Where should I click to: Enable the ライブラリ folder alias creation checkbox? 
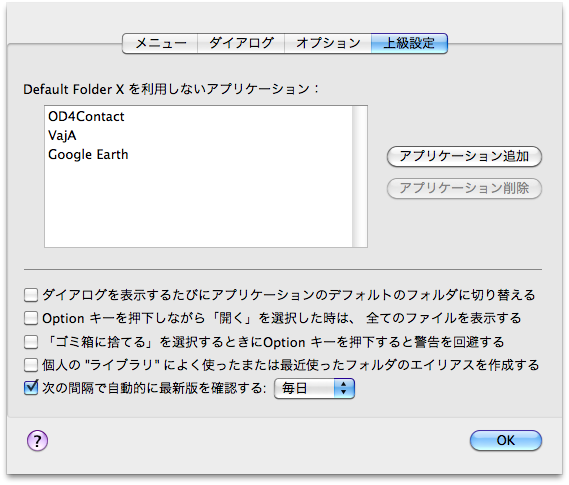click(31, 365)
